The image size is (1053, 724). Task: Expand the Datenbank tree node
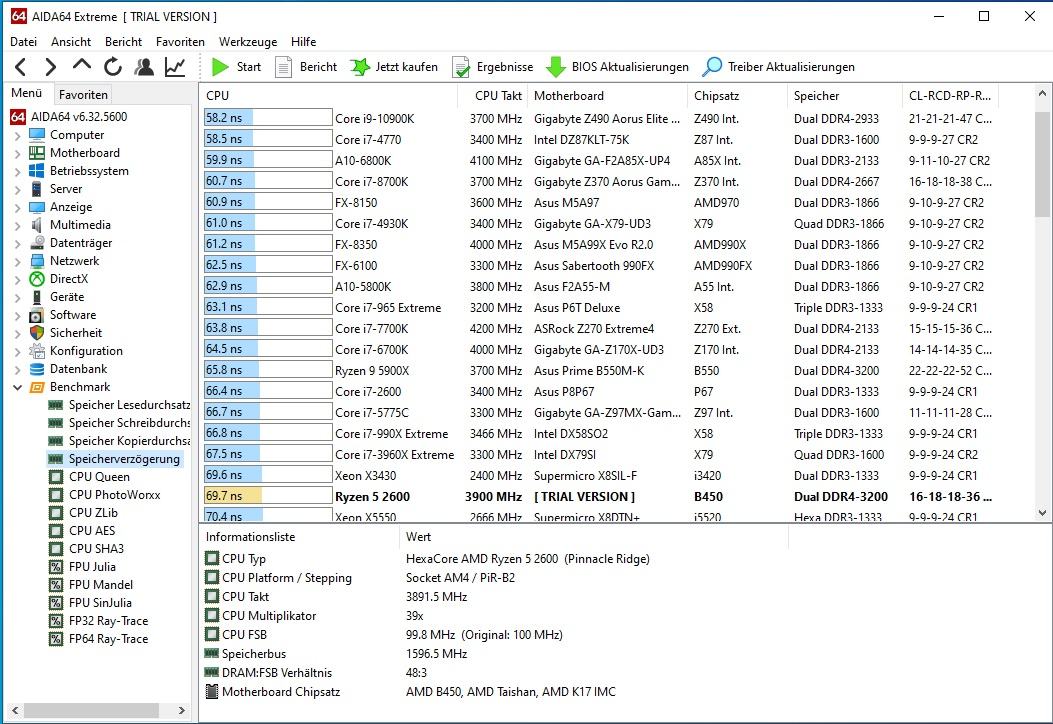[x=17, y=369]
